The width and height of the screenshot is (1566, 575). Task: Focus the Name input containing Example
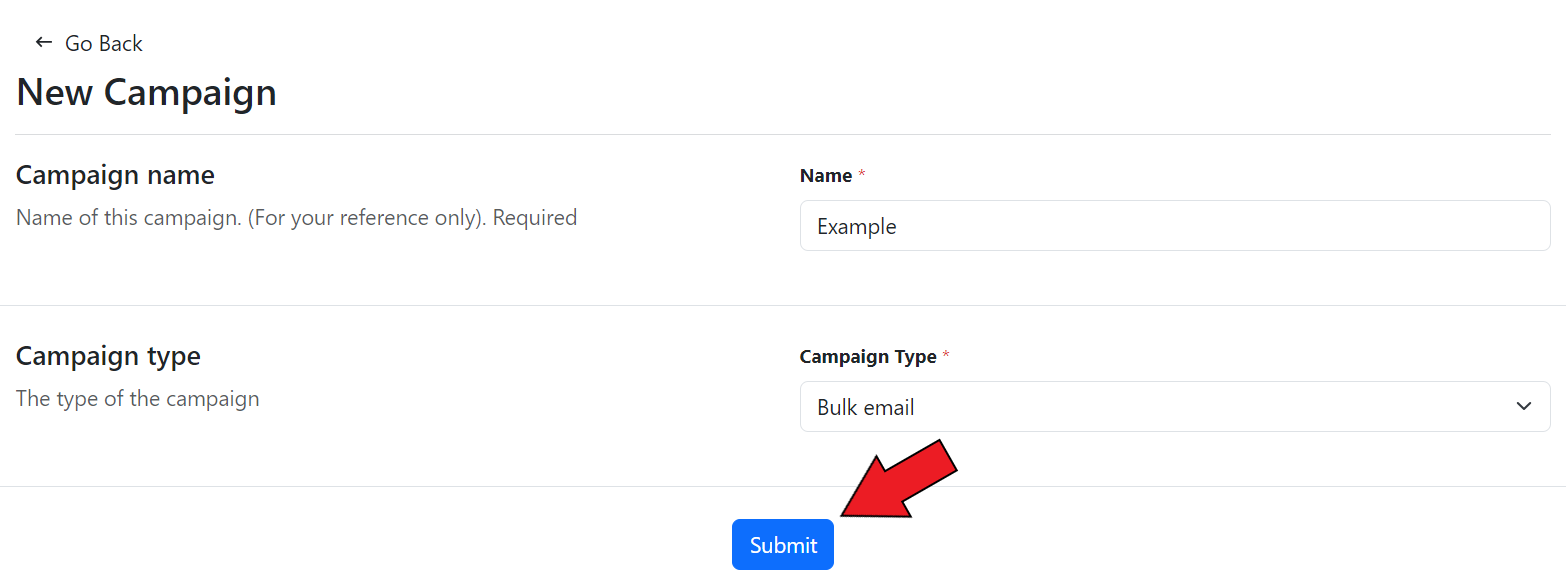[1175, 226]
